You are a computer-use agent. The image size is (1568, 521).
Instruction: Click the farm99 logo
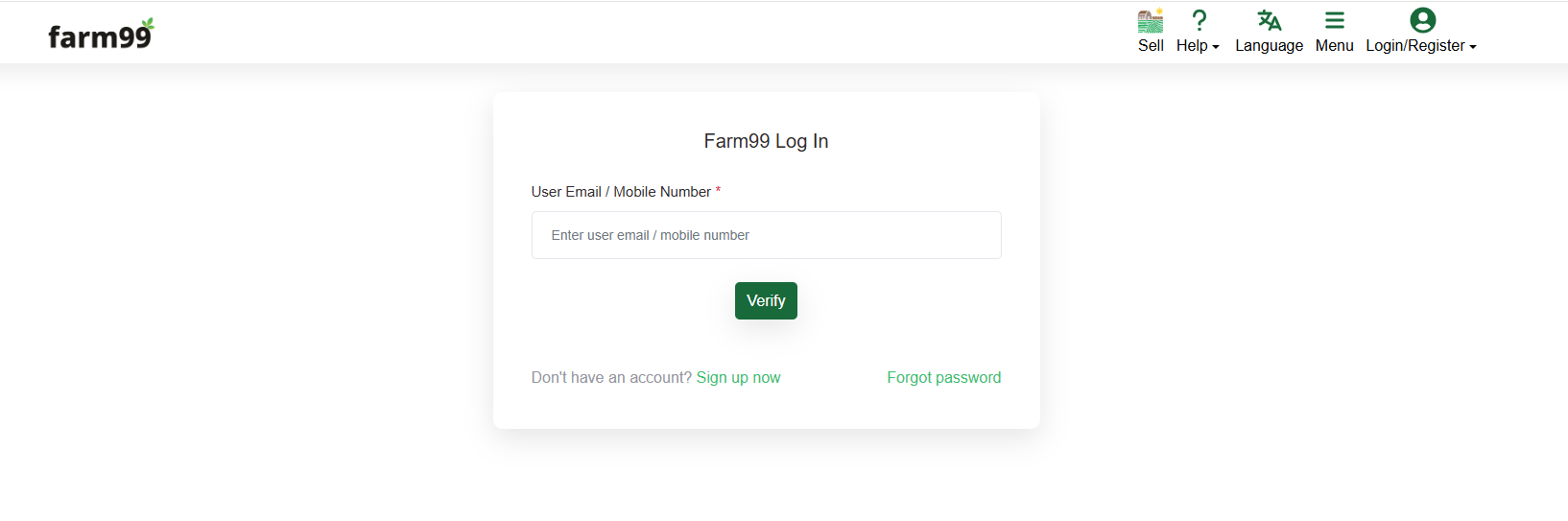[101, 34]
